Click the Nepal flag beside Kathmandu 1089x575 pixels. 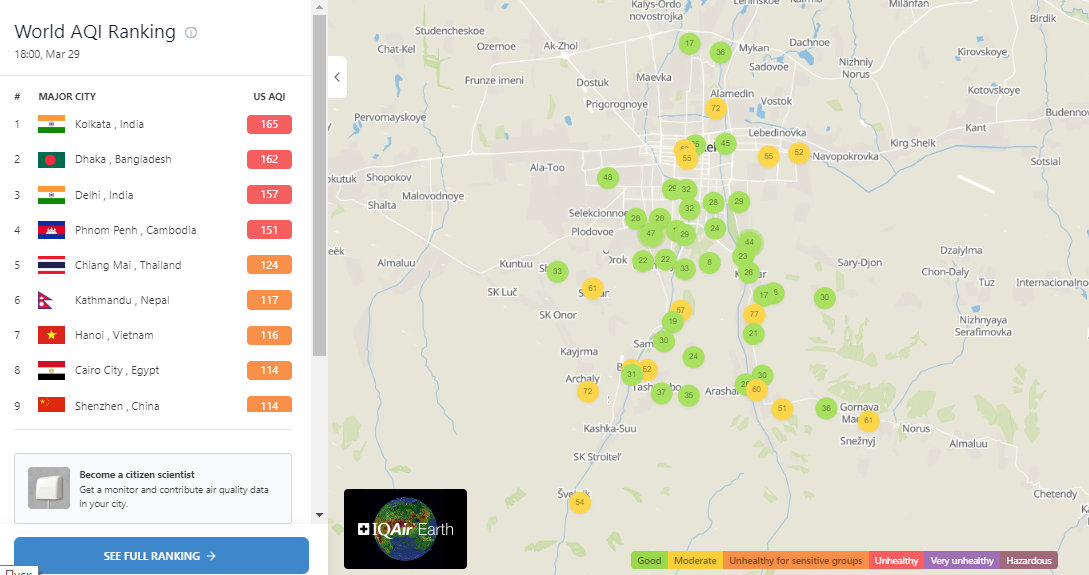[46, 300]
